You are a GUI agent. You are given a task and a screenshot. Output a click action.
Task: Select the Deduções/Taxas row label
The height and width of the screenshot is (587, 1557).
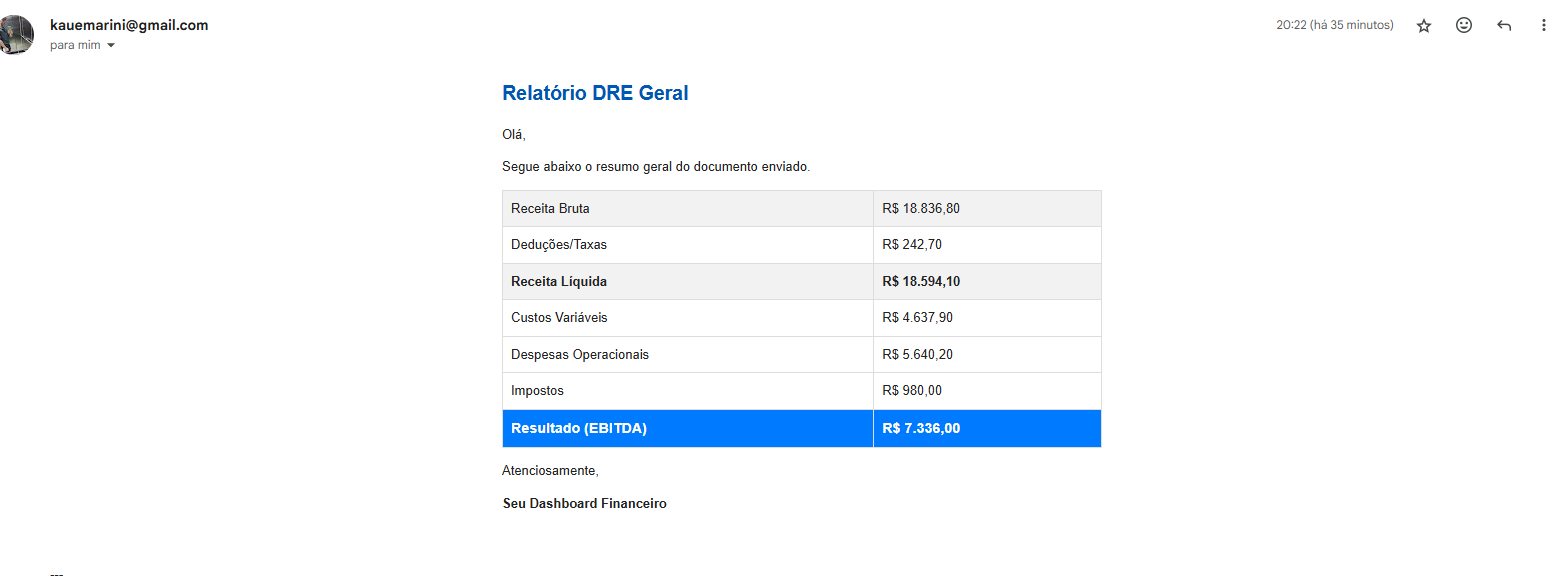pyautogui.click(x=558, y=245)
